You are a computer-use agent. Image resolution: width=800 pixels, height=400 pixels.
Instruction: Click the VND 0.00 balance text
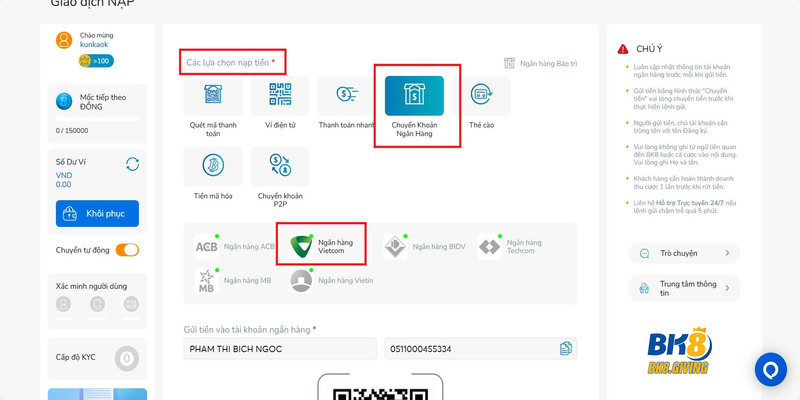click(64, 180)
